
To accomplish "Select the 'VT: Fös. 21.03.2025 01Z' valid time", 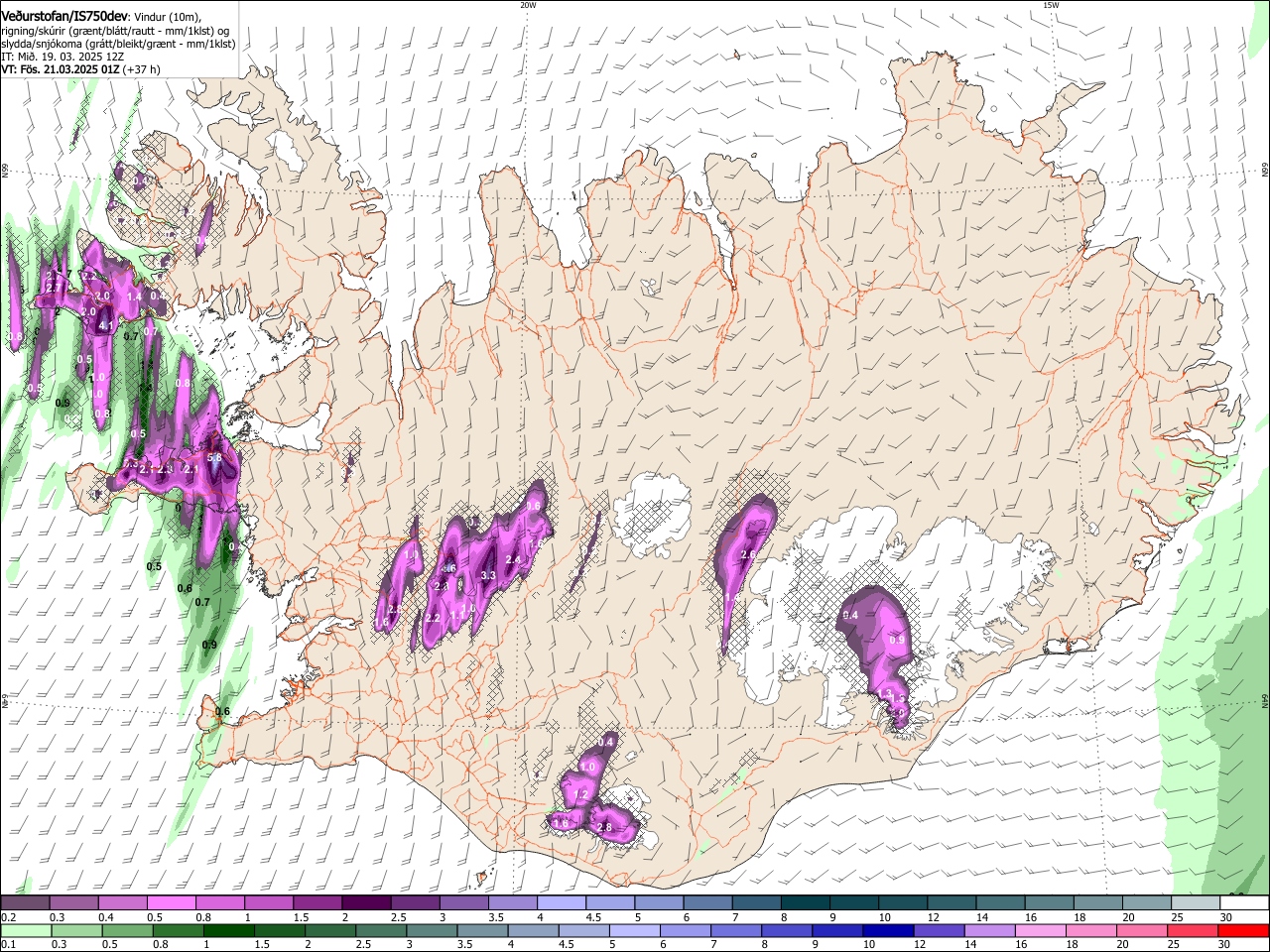I will [61, 69].
